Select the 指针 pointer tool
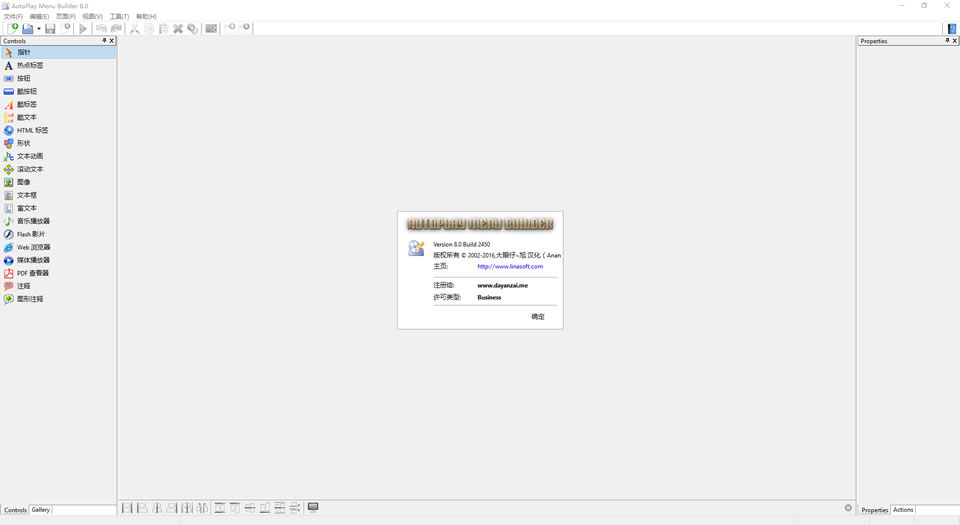 [58, 53]
